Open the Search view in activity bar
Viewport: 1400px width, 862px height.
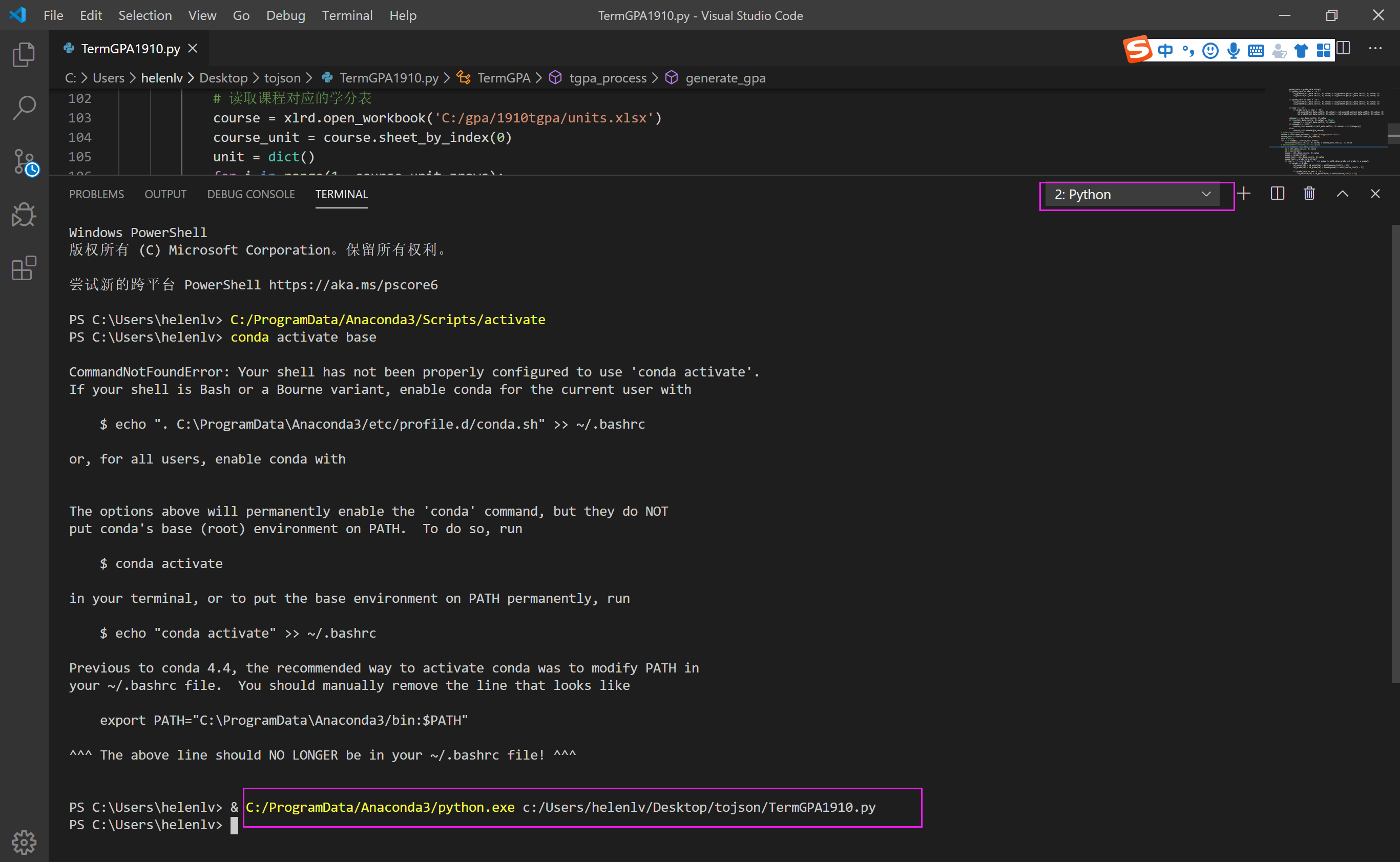[x=24, y=108]
